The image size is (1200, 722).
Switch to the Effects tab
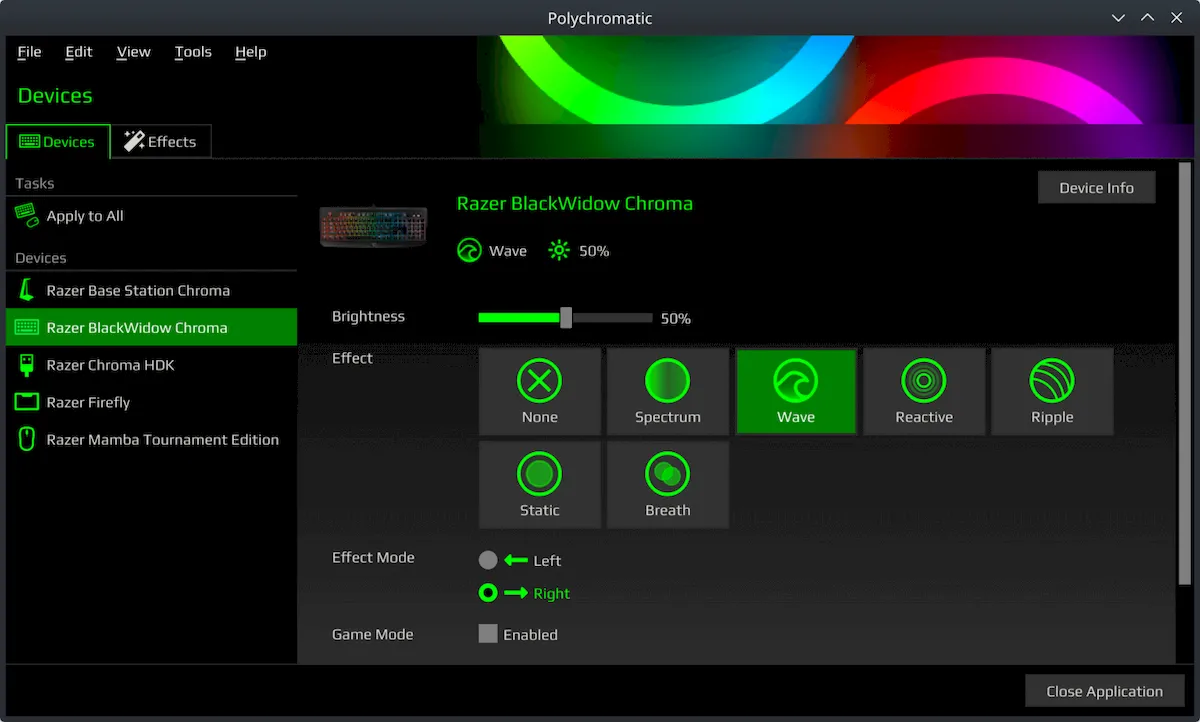pyautogui.click(x=161, y=141)
